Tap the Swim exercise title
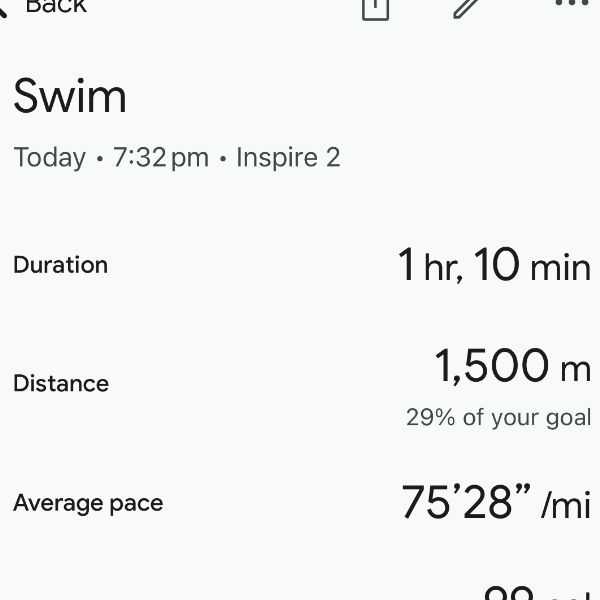This screenshot has height=600, width=600. [x=70, y=97]
